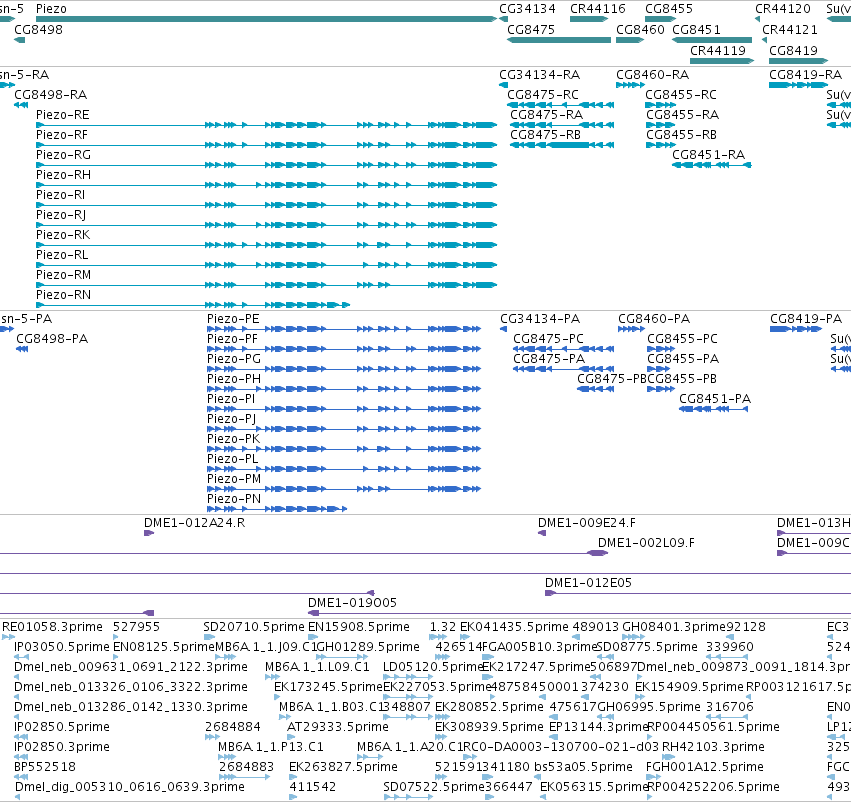Click the Piezo gene span bar
The height and width of the screenshot is (802, 851).
266,20
